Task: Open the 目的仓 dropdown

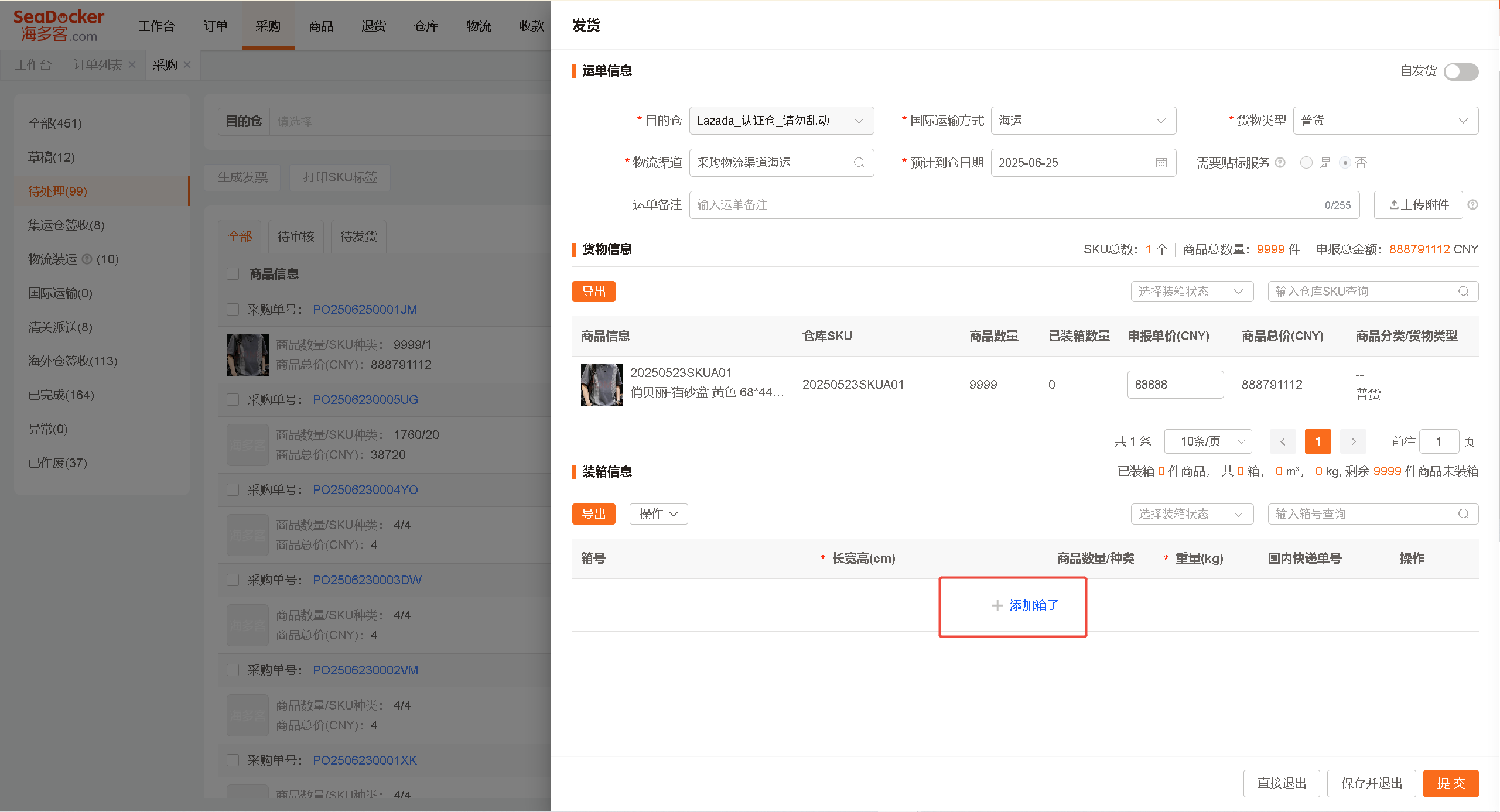Action: (781, 121)
